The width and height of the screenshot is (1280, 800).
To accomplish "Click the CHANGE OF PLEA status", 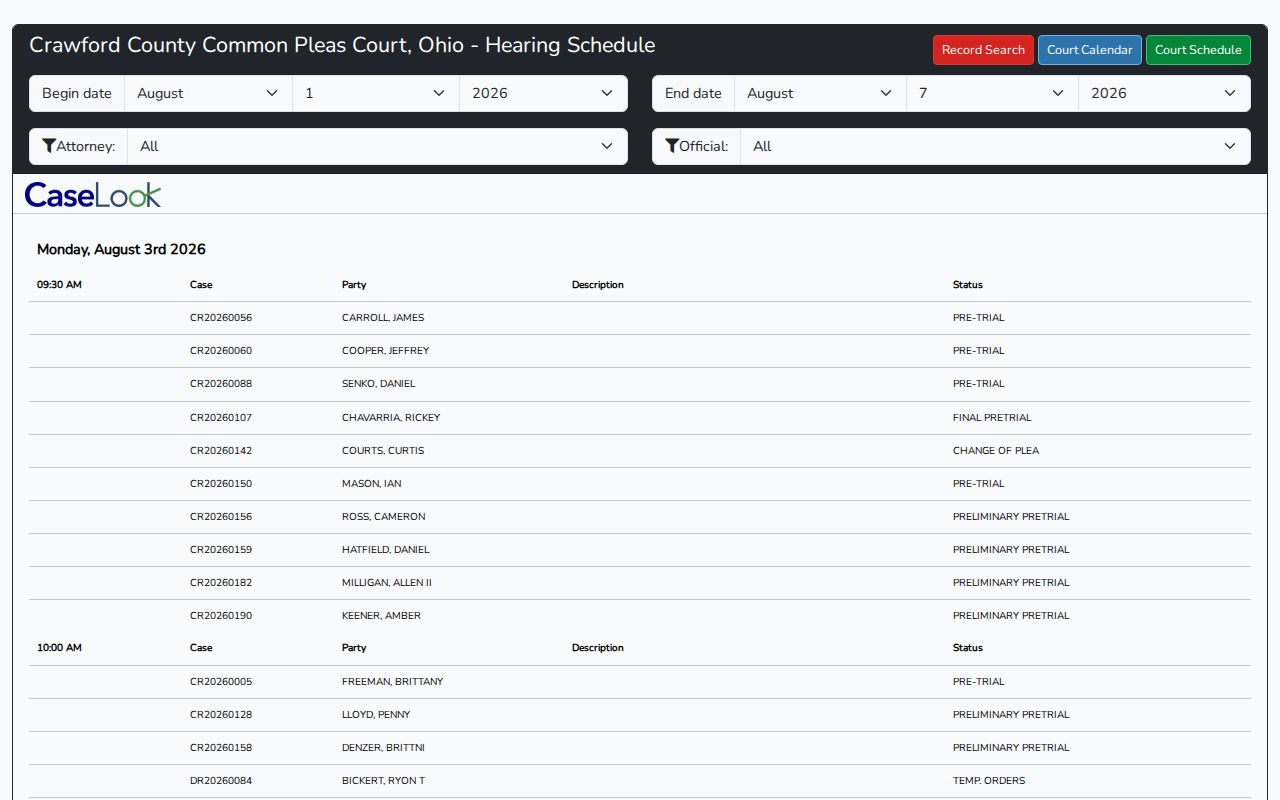I will (x=996, y=451).
